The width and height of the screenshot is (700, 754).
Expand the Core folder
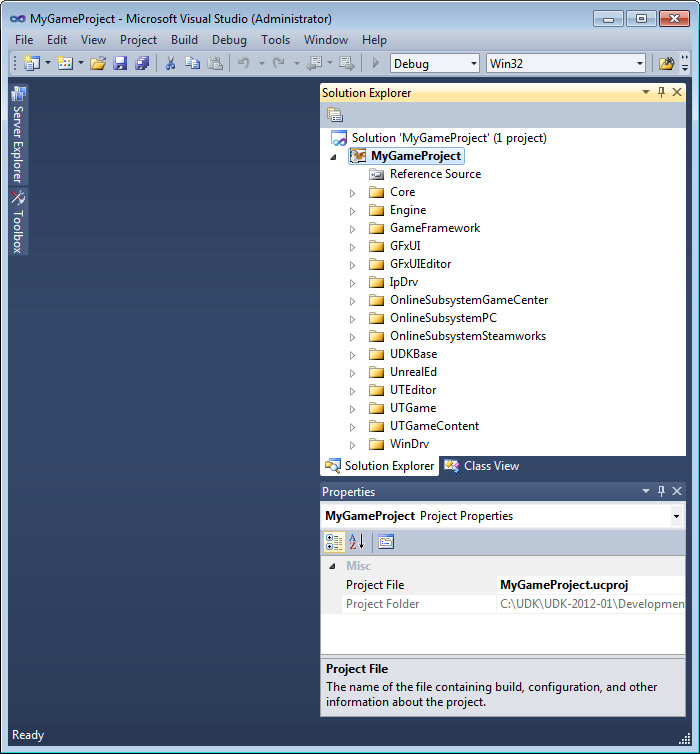pyautogui.click(x=352, y=193)
